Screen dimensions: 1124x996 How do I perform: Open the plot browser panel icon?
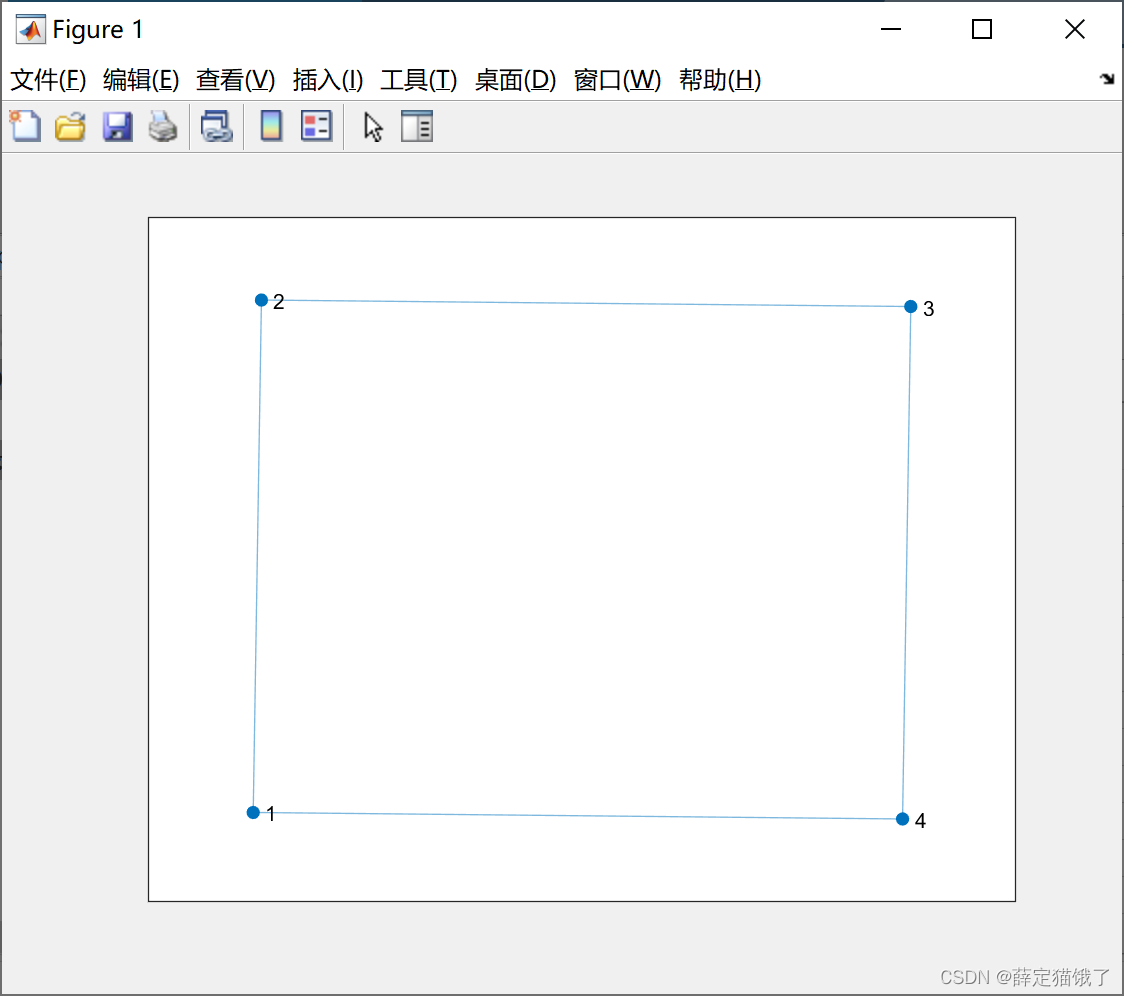(x=417, y=126)
